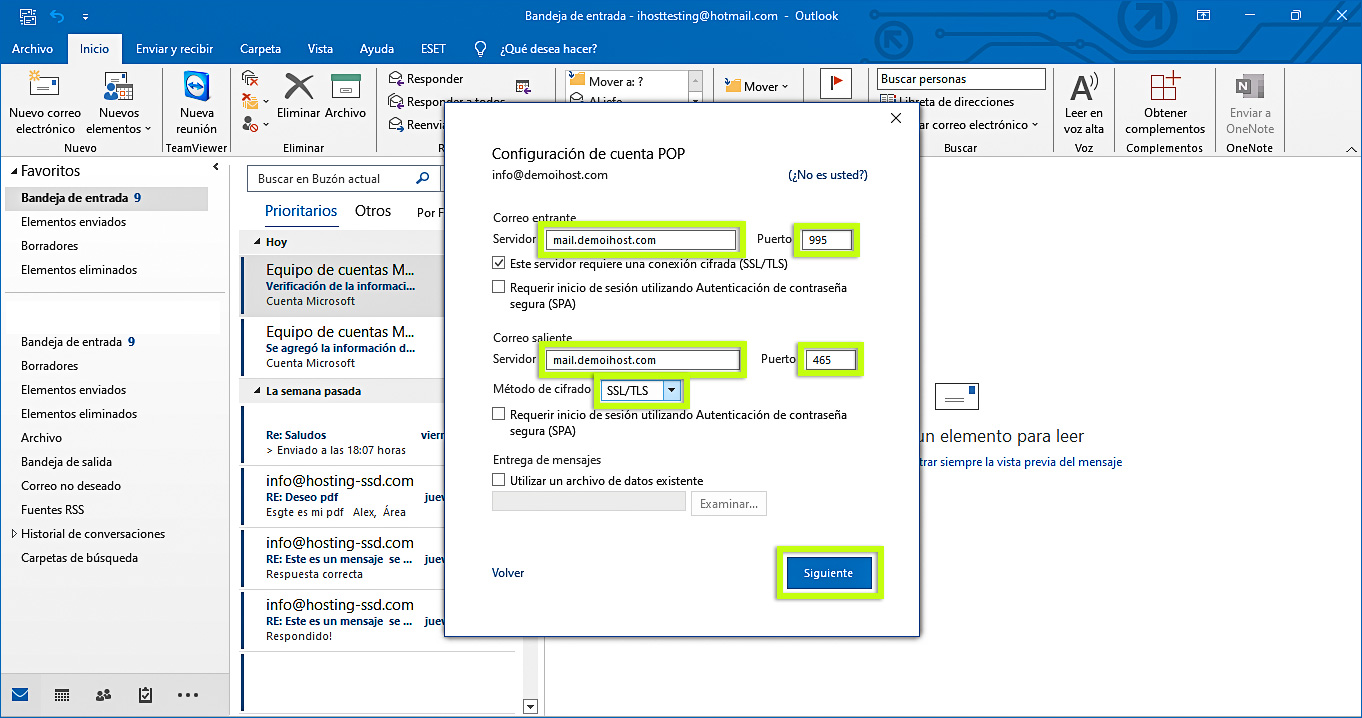The width and height of the screenshot is (1362, 718).
Task: Click the Siguiente button
Action: (x=828, y=573)
